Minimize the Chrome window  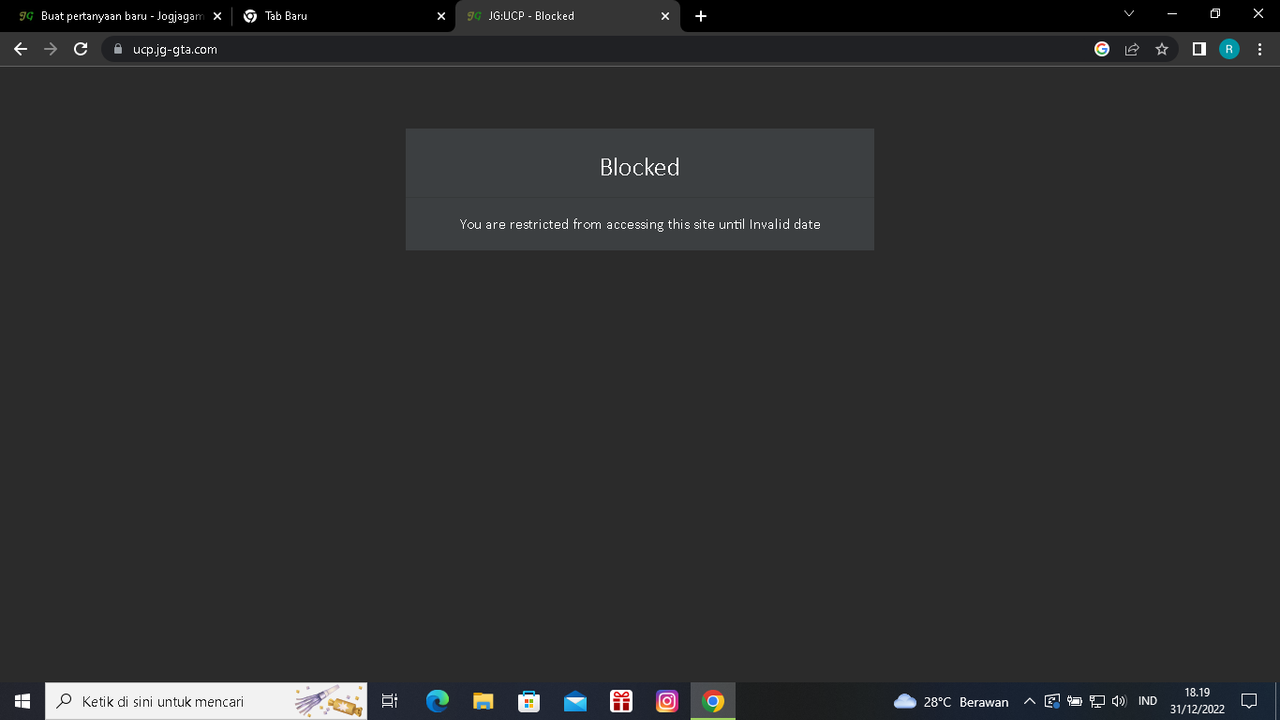click(x=1174, y=14)
